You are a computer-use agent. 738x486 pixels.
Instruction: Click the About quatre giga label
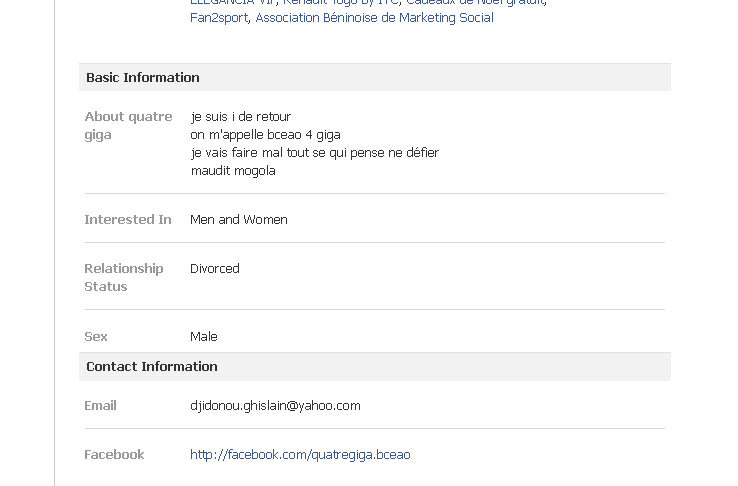(x=128, y=125)
